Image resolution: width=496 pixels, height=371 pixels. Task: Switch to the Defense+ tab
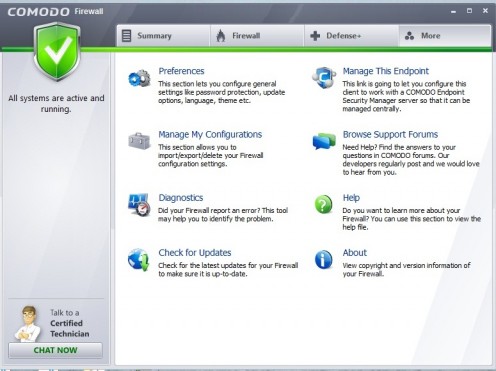pyautogui.click(x=352, y=36)
